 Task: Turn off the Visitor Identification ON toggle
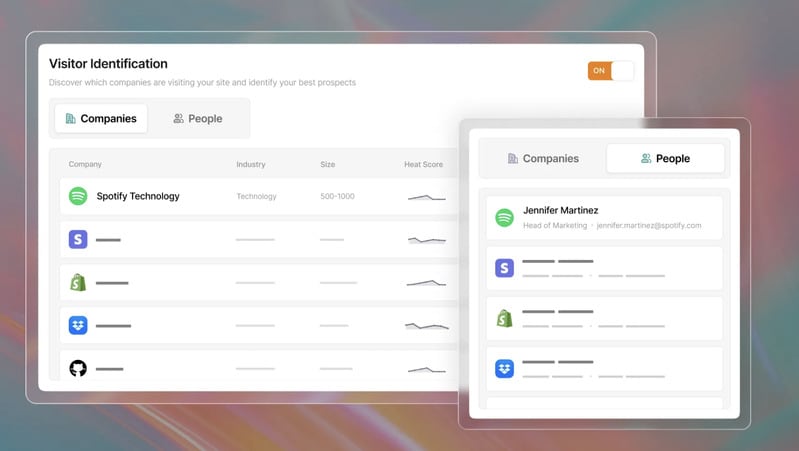tap(610, 71)
